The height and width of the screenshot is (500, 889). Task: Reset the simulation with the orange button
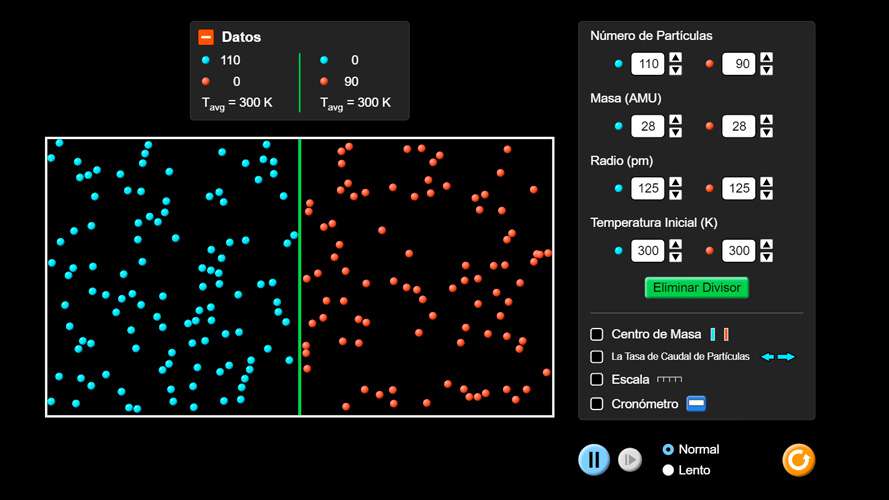click(798, 460)
